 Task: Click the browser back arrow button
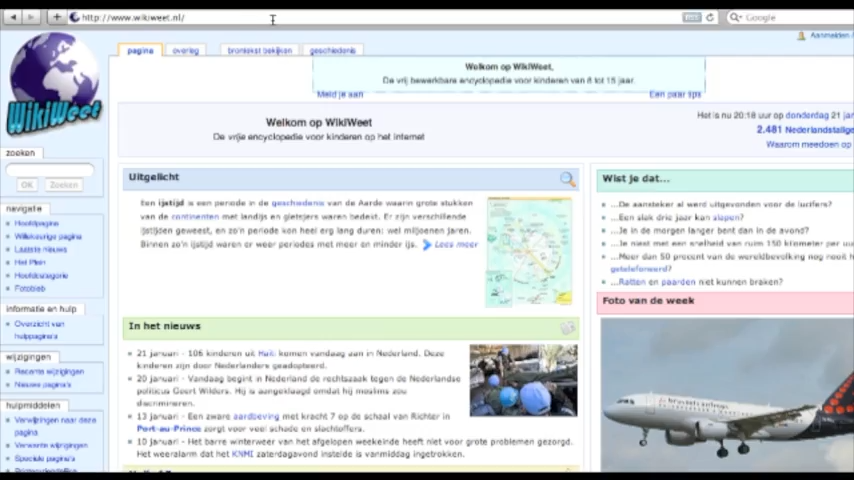[x=13, y=17]
